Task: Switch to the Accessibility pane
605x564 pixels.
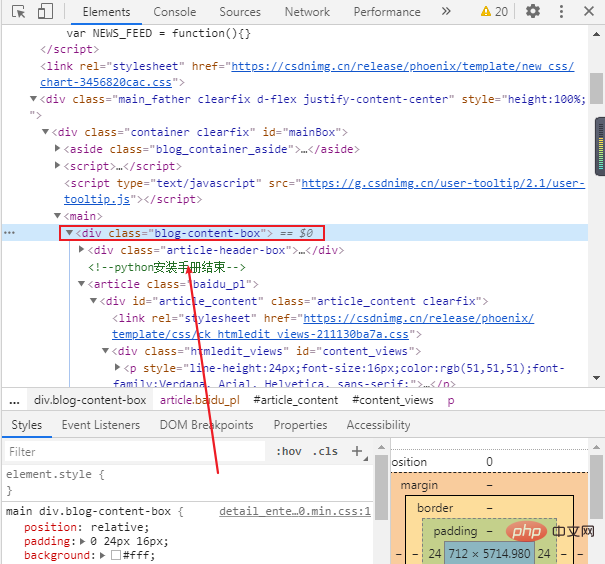Action: pos(378,425)
